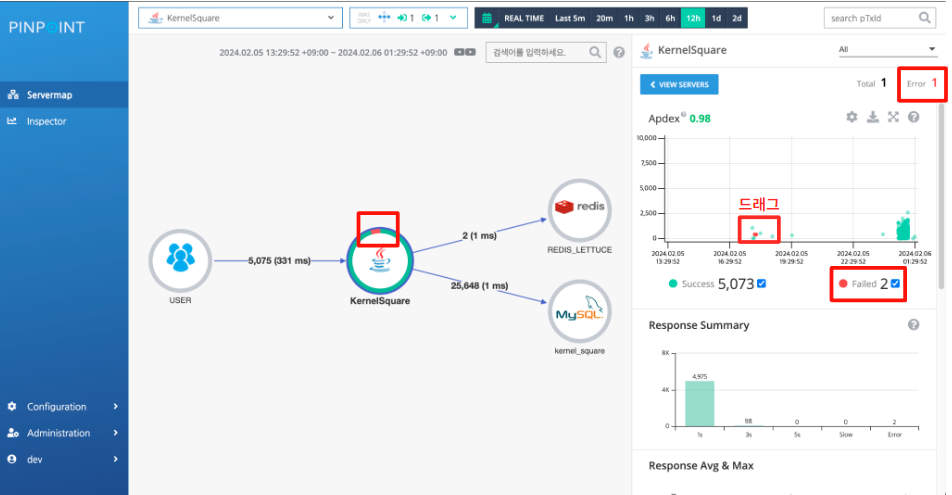
Task: Open the KernelSquare application dropdown
Action: coord(240,18)
